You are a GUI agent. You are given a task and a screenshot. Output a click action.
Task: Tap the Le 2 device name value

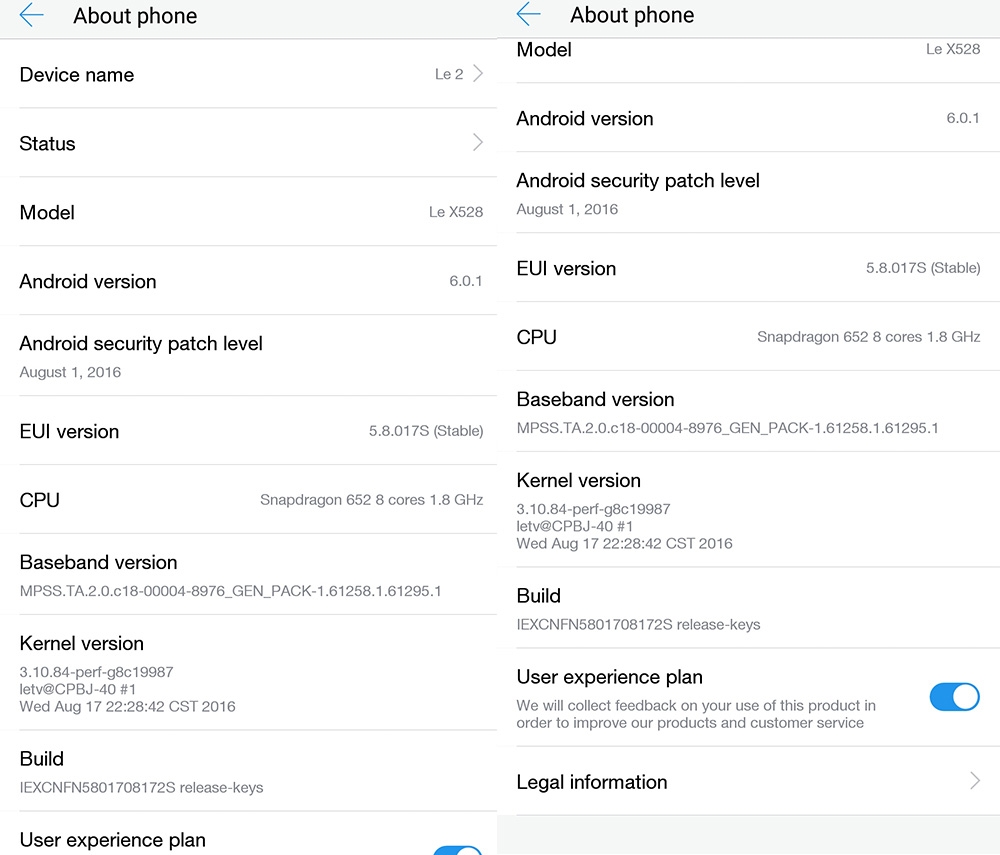449,75
